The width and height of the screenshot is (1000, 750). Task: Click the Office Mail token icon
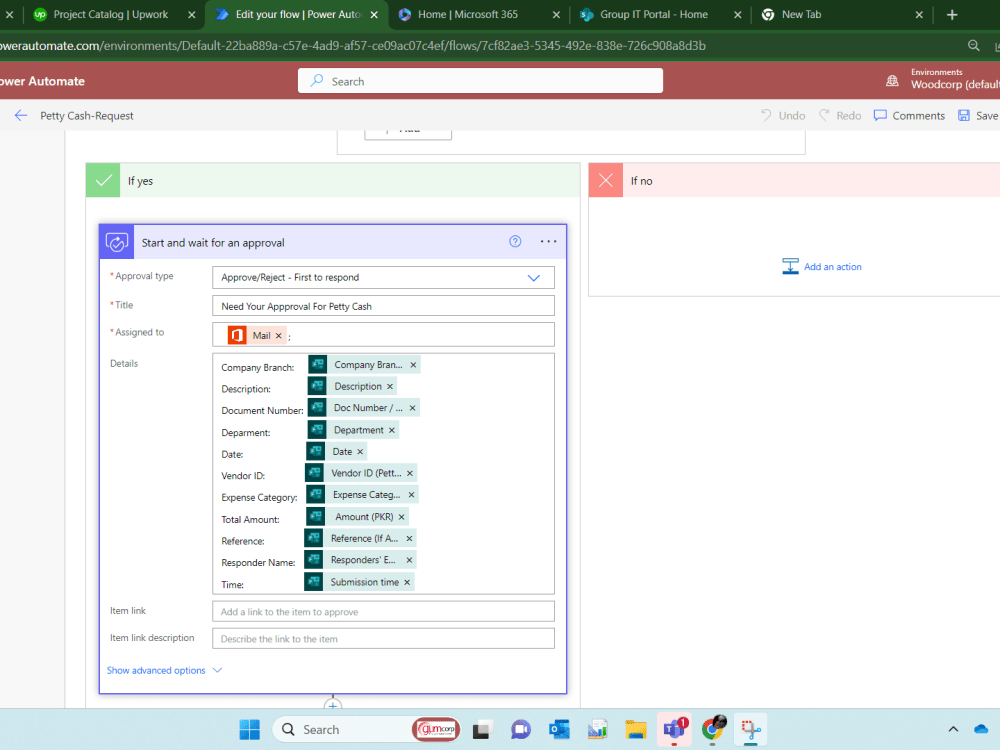pos(237,335)
